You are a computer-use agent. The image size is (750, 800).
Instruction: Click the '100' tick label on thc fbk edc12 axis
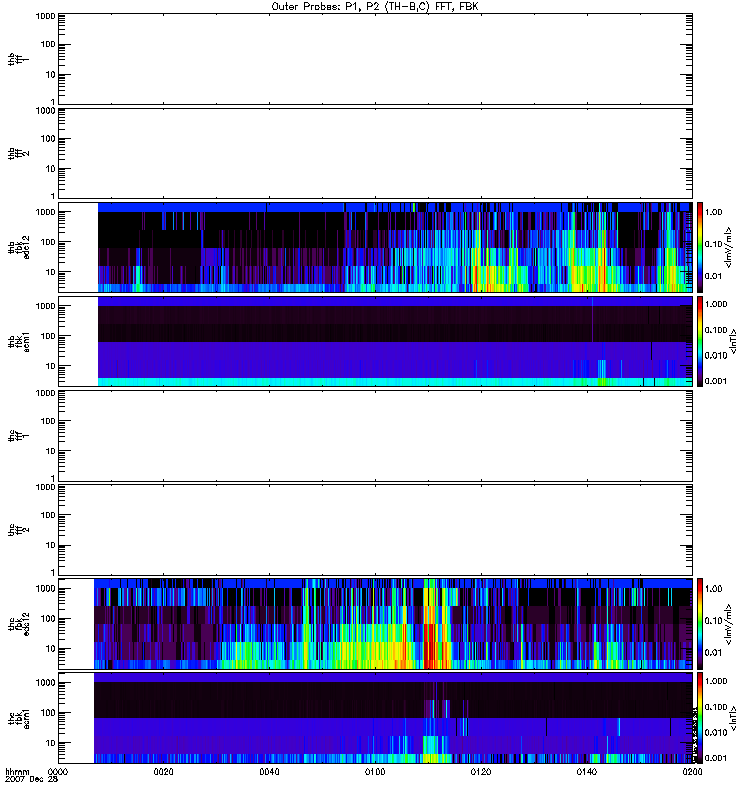coord(48,619)
